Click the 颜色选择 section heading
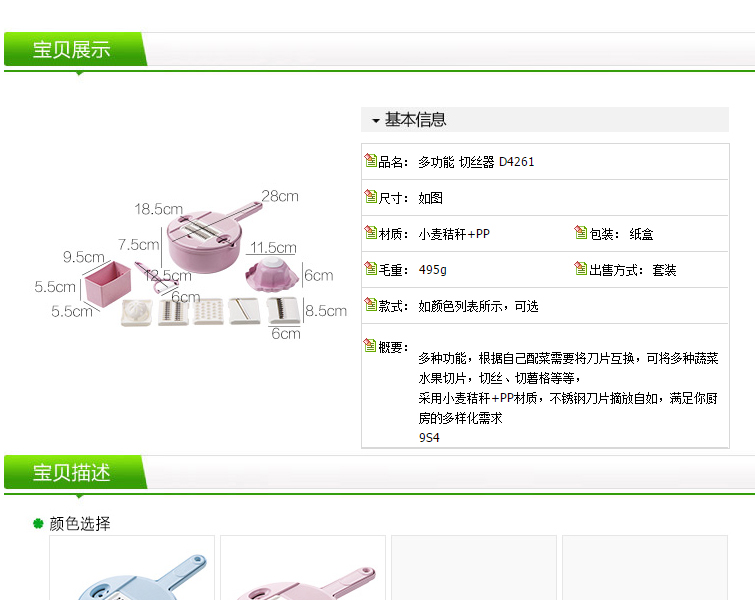This screenshot has width=755, height=600. coord(80,523)
